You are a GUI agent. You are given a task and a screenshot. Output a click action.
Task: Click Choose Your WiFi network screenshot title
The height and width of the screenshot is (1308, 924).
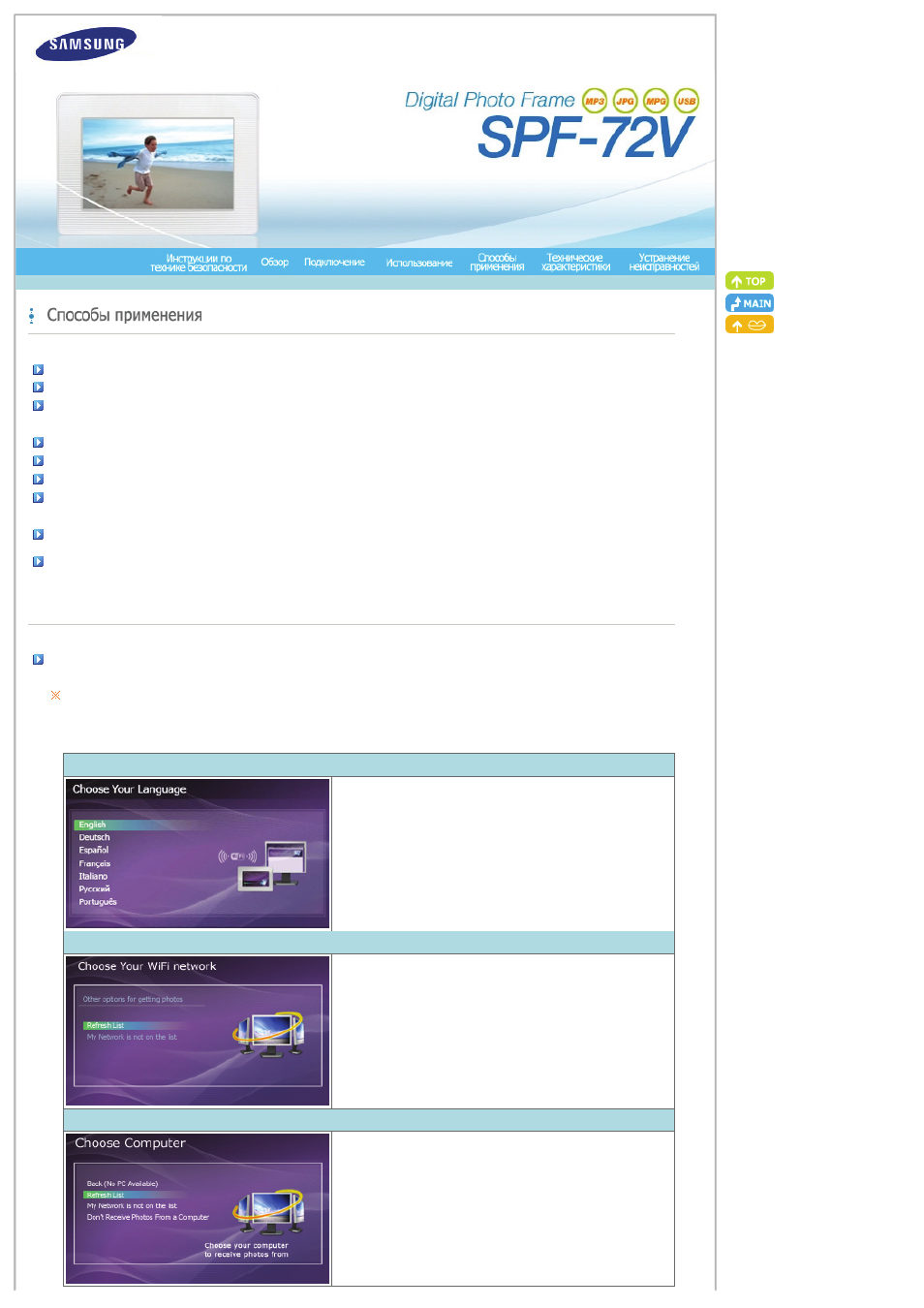[146, 966]
